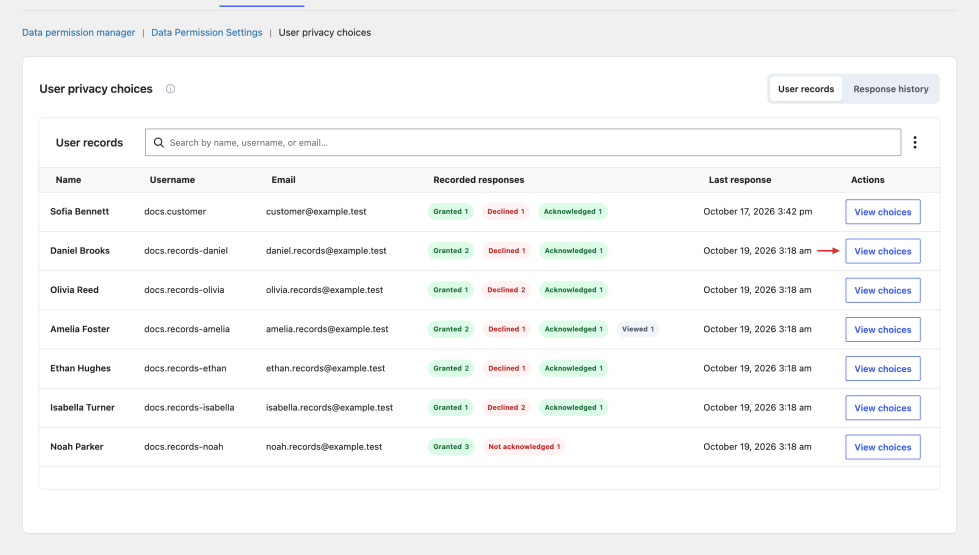Click Isabella Turner's Declined 2 badge
Viewport: 979px width, 555px height.
click(x=506, y=407)
